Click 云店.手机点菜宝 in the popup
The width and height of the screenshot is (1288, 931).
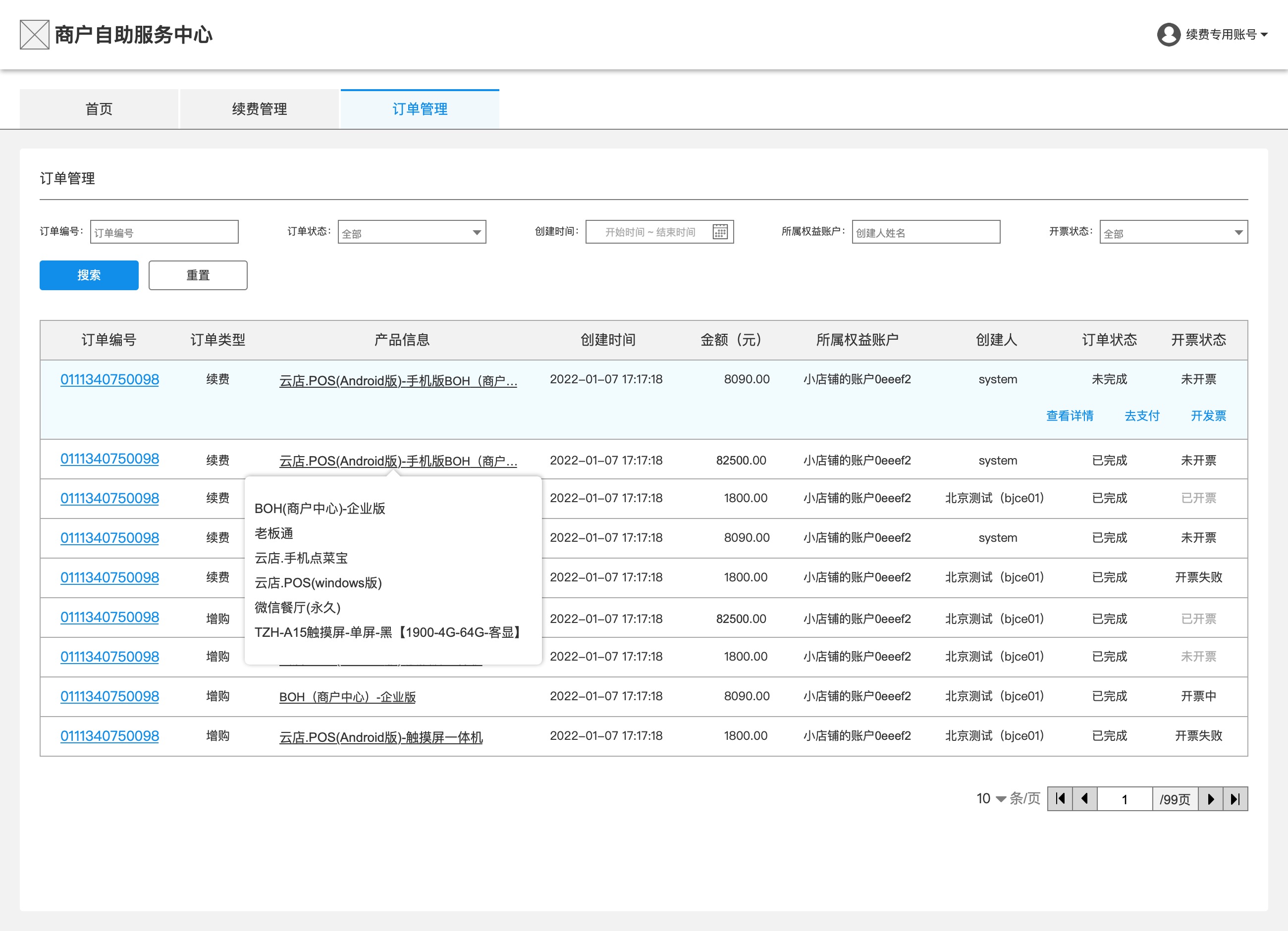(301, 558)
